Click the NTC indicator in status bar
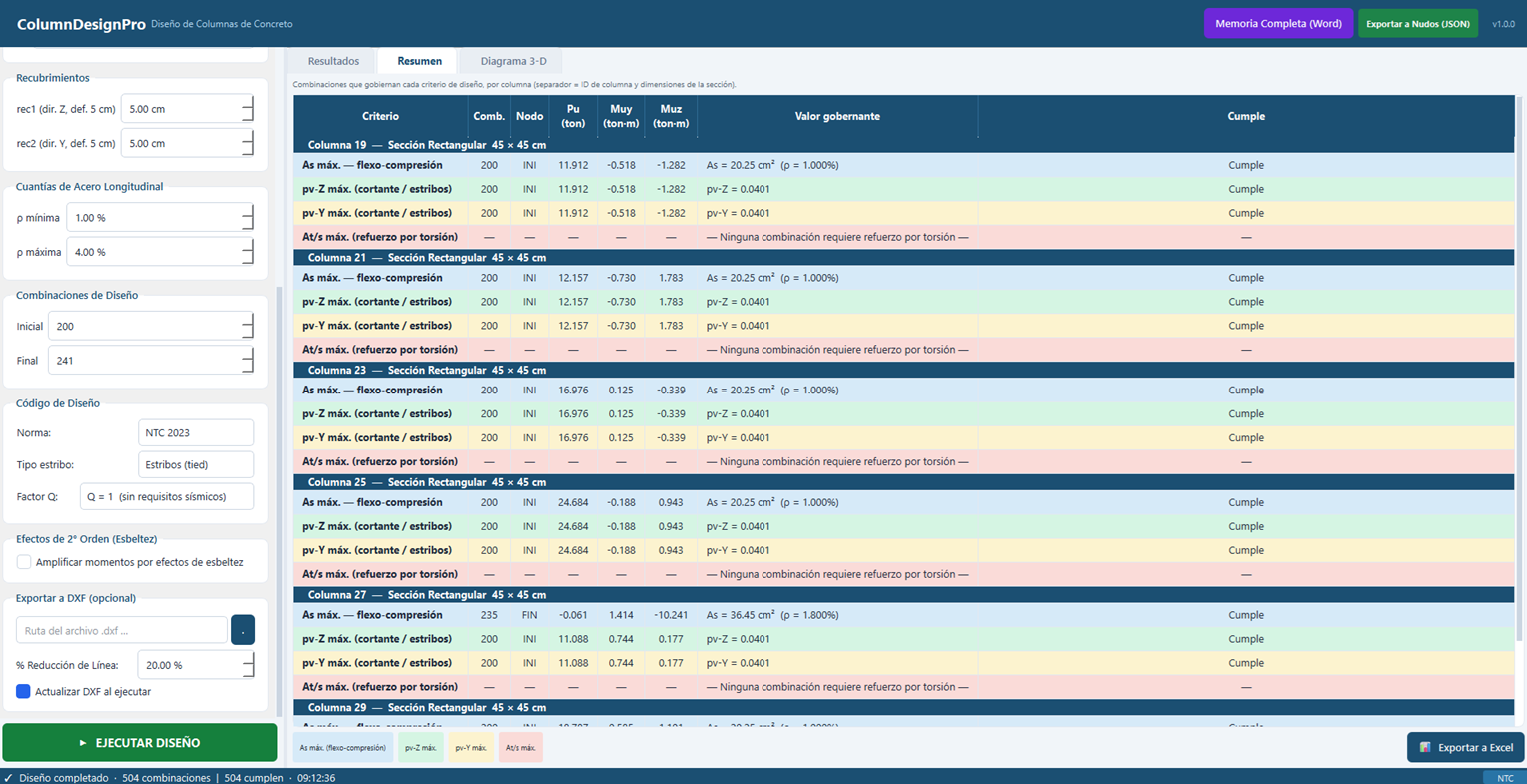This screenshot has height=784, width=1527. coord(1504,777)
